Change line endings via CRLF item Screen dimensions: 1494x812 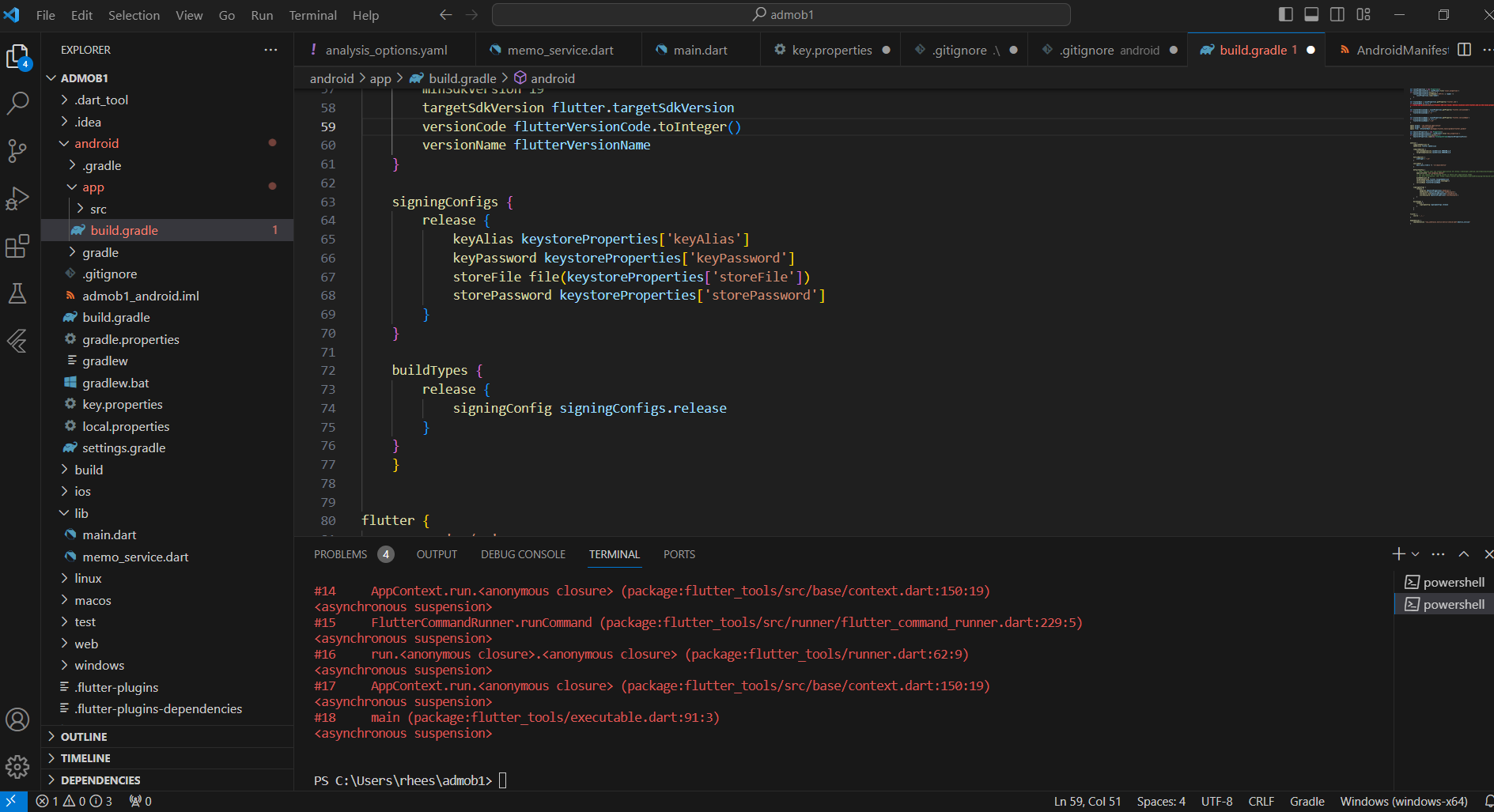pyautogui.click(x=1261, y=801)
